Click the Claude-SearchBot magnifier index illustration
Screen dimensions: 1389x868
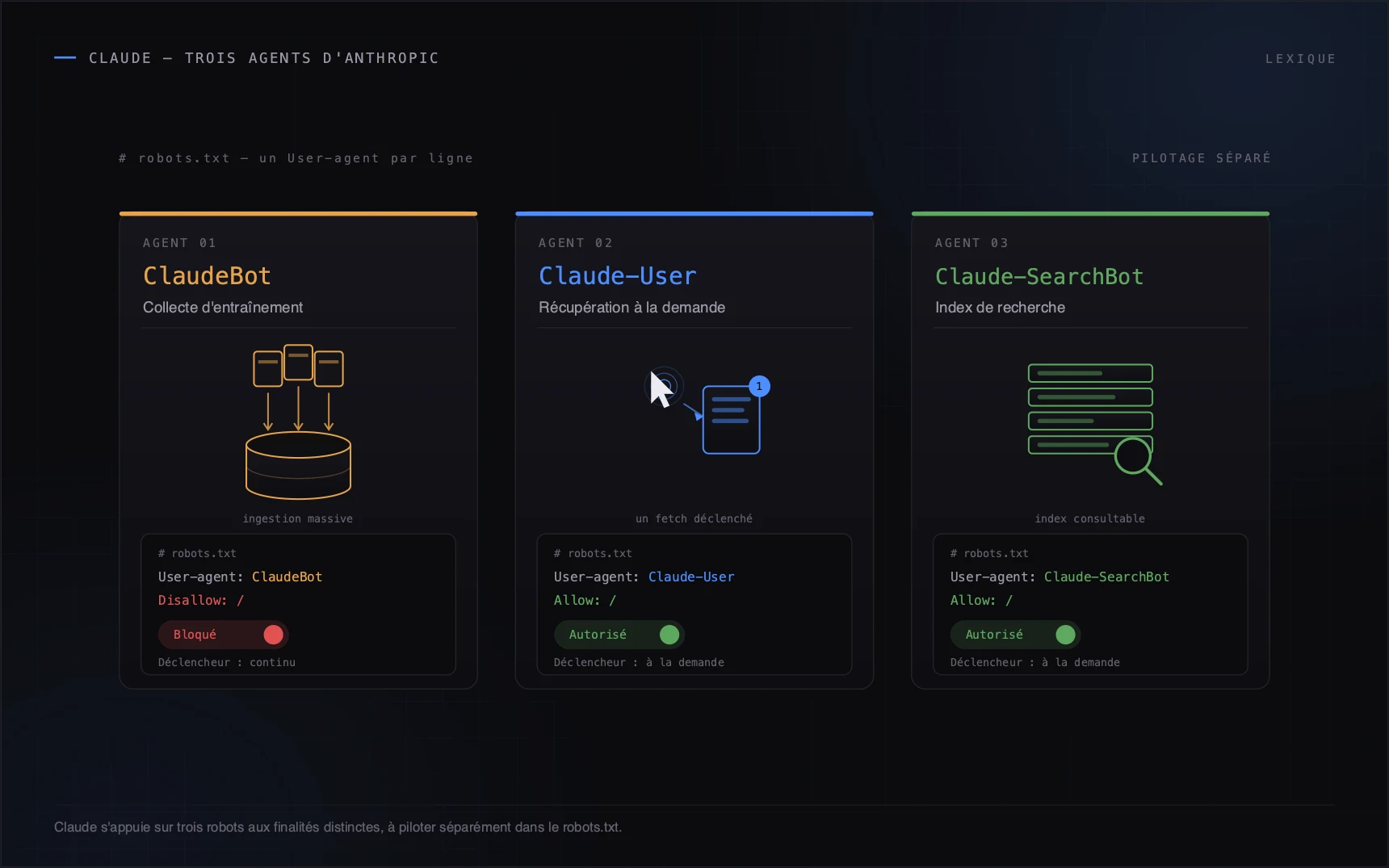click(1094, 424)
